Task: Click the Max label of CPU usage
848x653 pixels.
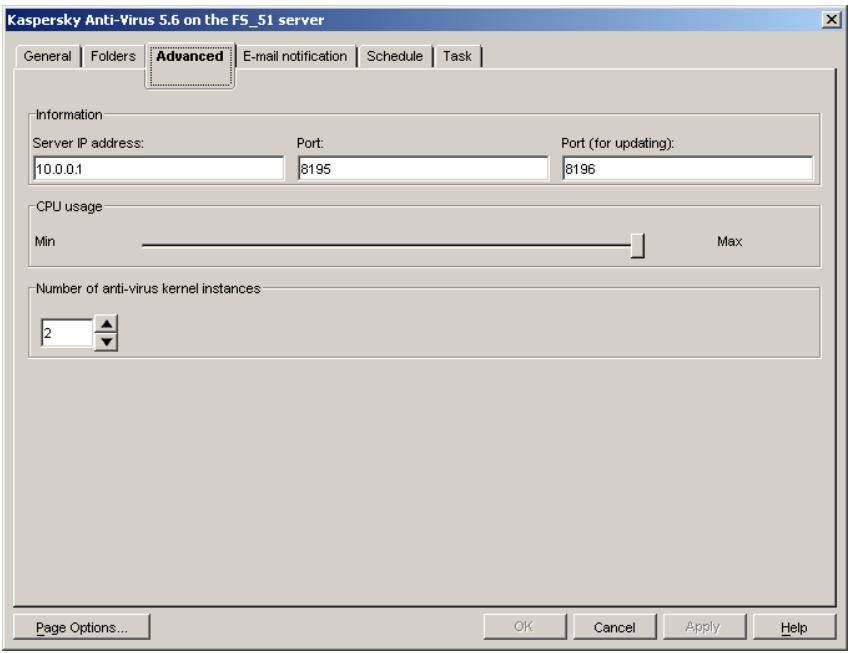Action: coord(730,241)
